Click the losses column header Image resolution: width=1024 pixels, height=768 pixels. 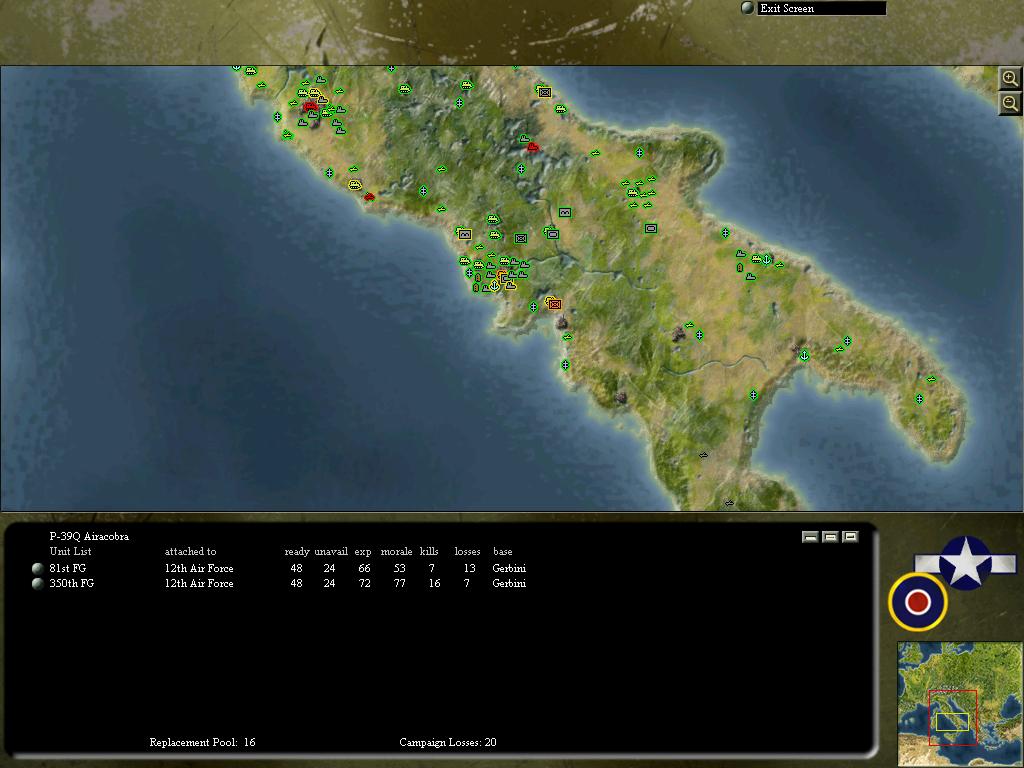point(468,552)
